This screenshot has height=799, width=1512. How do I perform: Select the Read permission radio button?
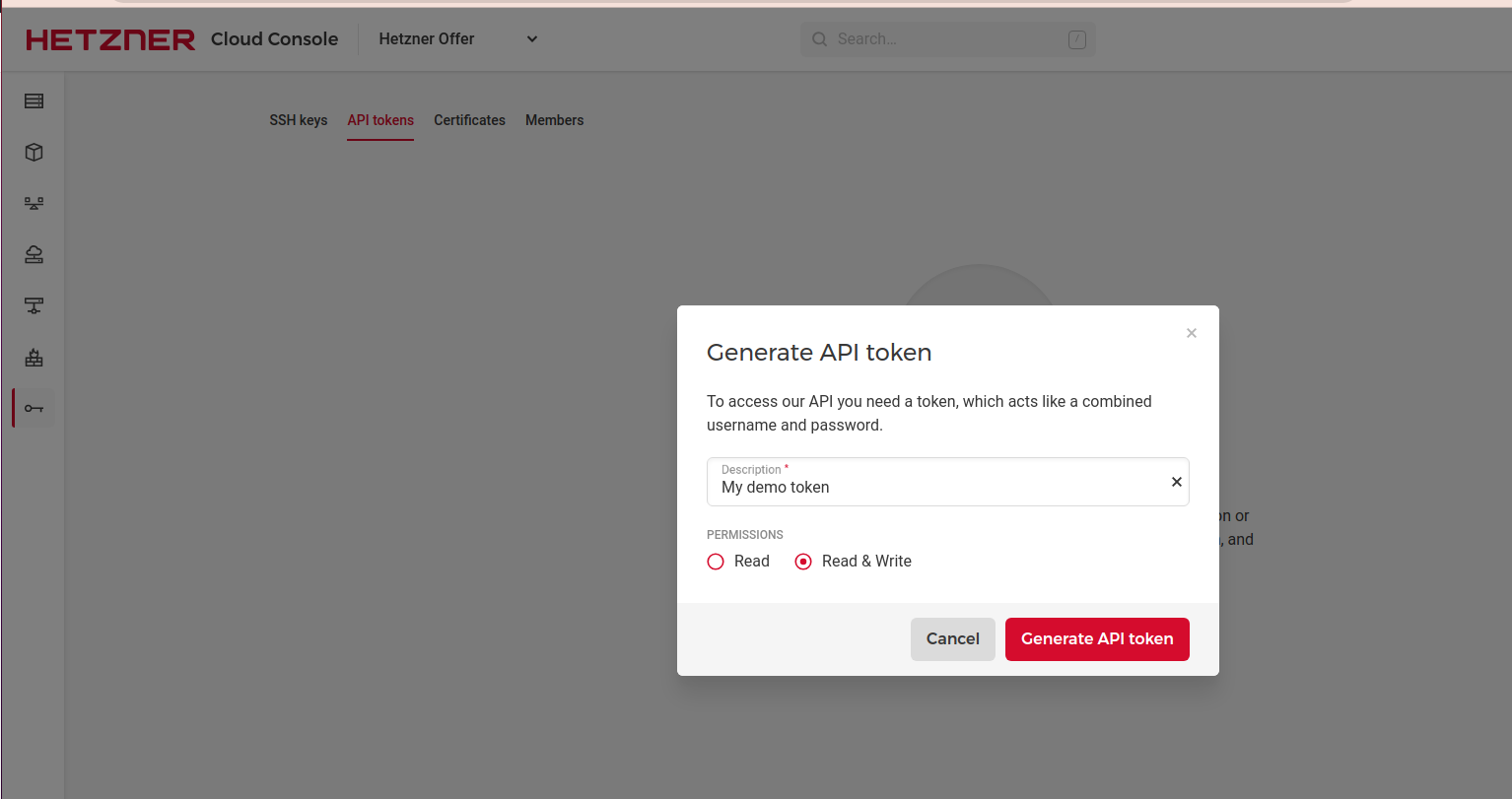[x=716, y=562]
